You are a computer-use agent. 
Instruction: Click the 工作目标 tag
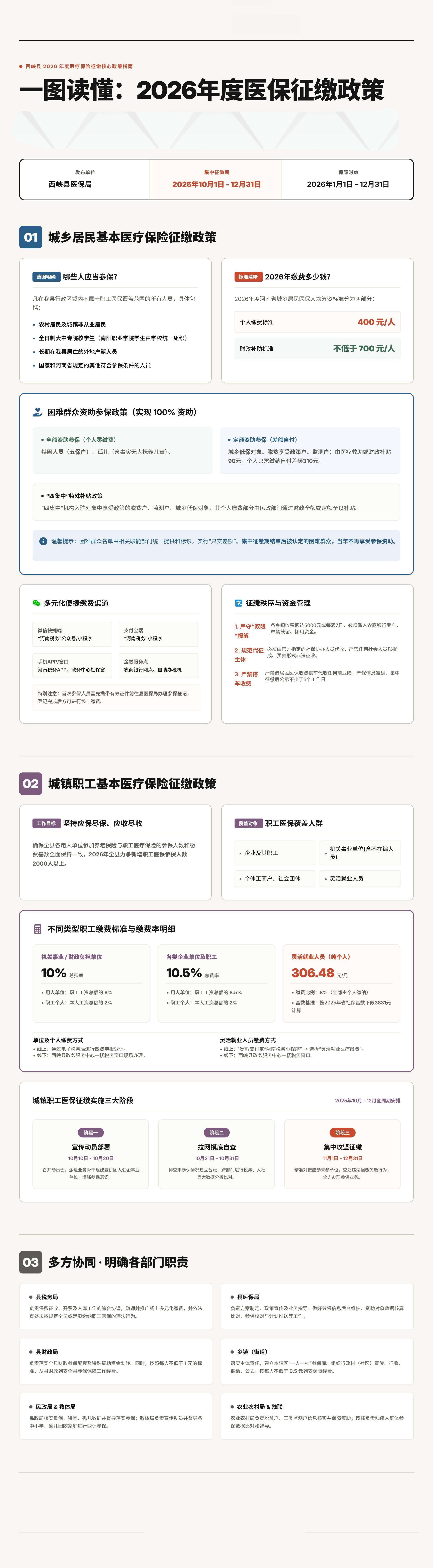click(46, 824)
